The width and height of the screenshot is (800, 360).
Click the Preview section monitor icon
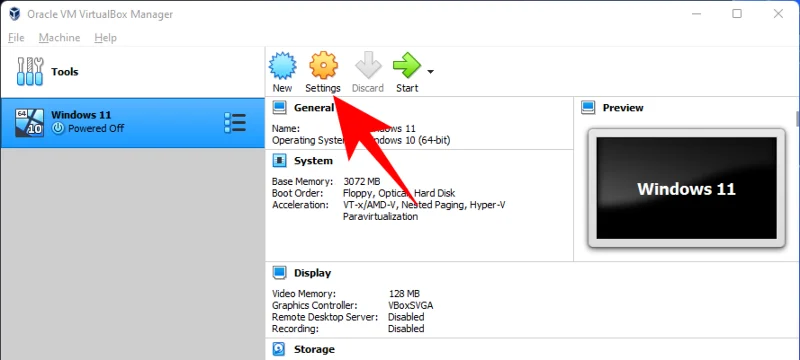pos(588,108)
